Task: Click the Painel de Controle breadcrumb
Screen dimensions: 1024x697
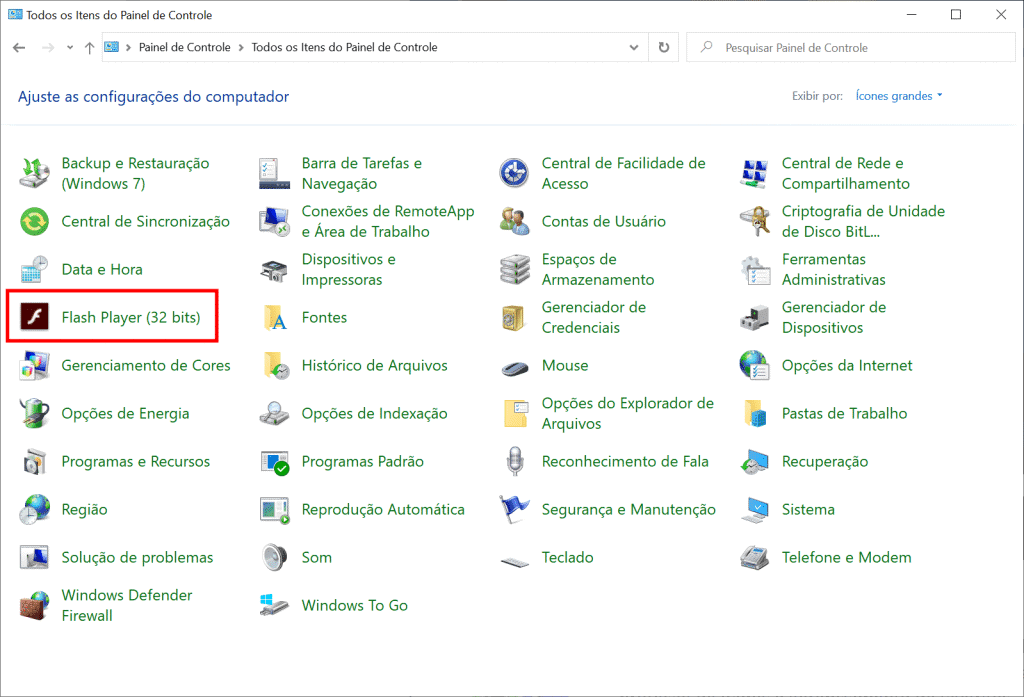Action: [x=184, y=47]
